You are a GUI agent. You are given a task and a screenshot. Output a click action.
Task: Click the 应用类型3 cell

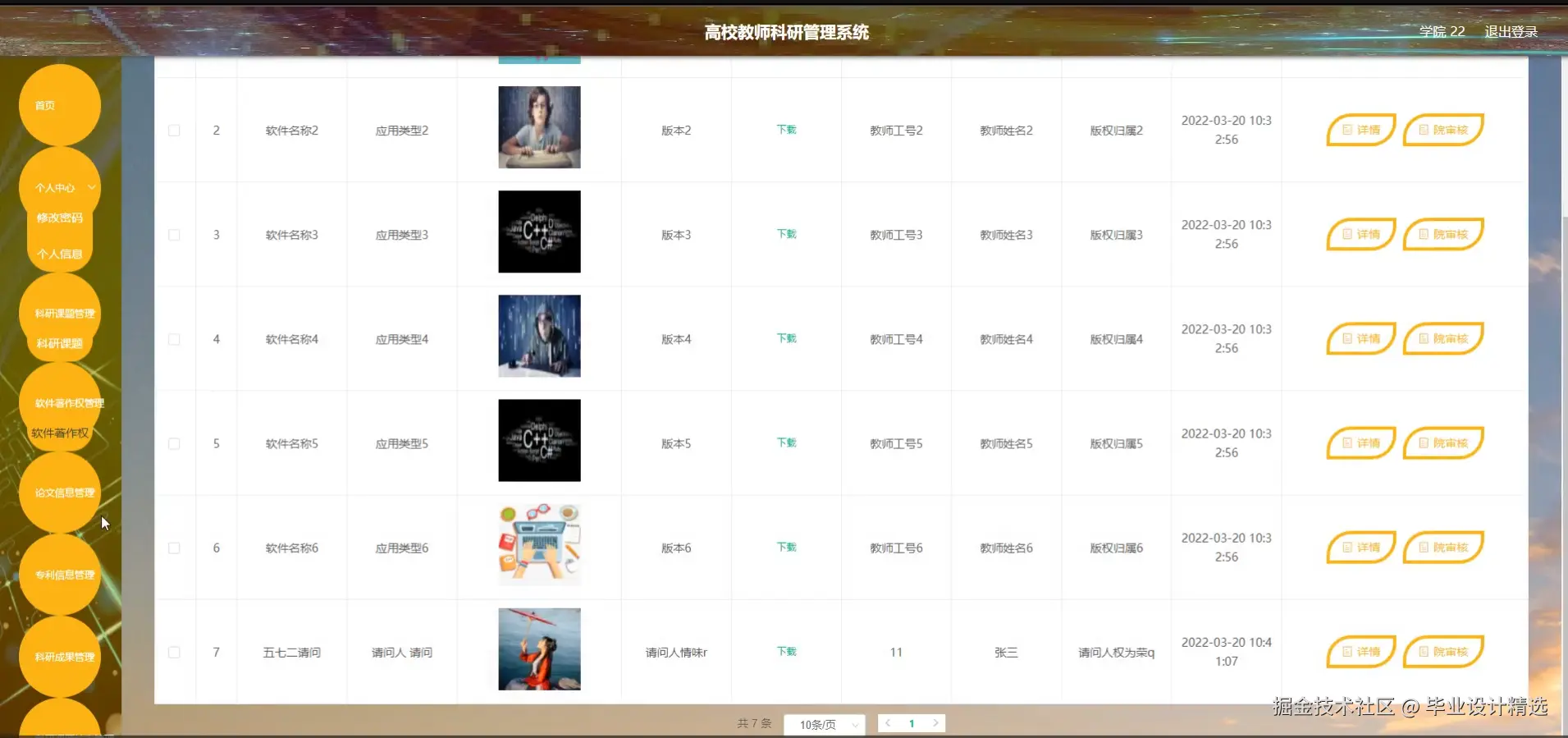(x=401, y=235)
